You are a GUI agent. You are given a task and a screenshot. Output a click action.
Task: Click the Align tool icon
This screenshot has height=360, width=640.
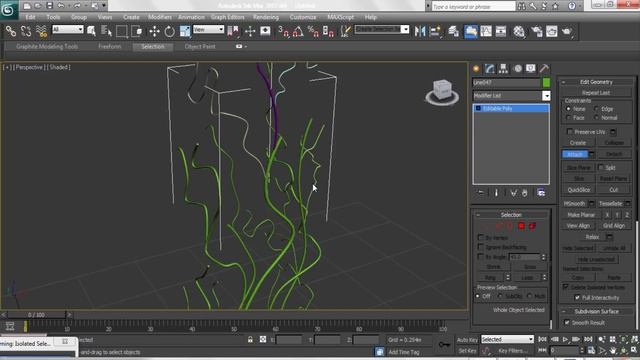click(436, 31)
